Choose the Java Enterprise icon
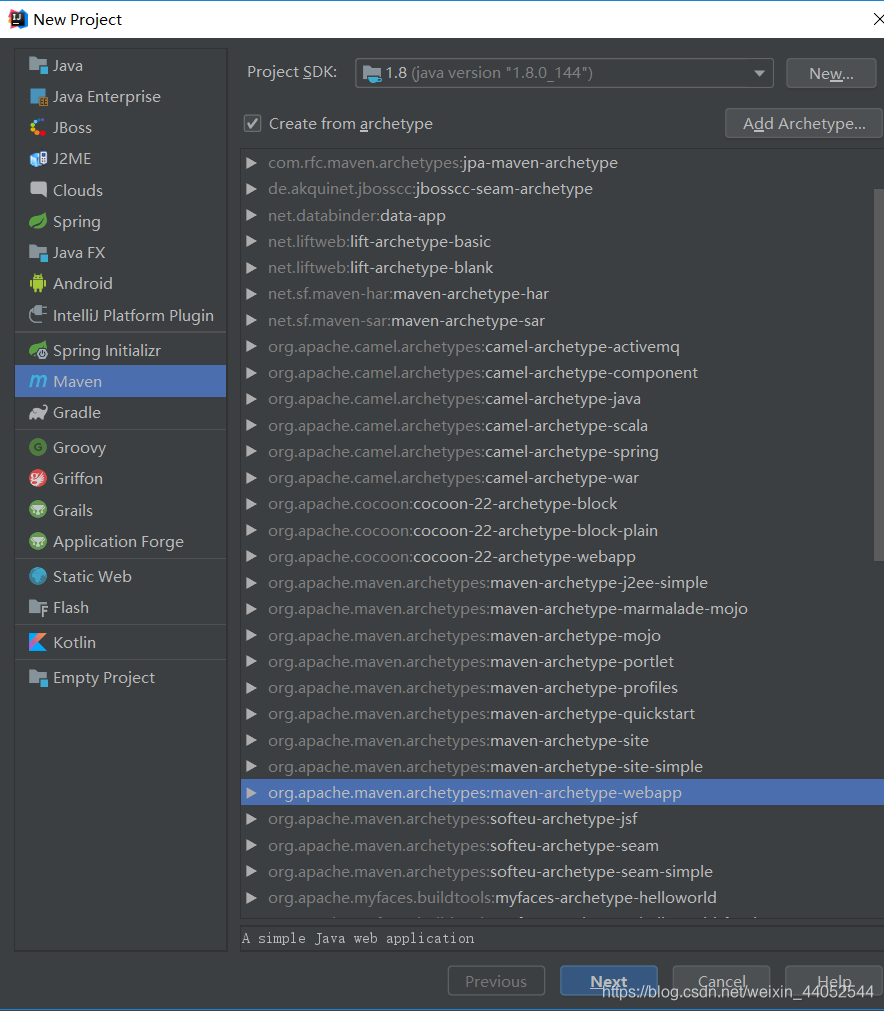The height and width of the screenshot is (1011, 884). click(x=38, y=97)
